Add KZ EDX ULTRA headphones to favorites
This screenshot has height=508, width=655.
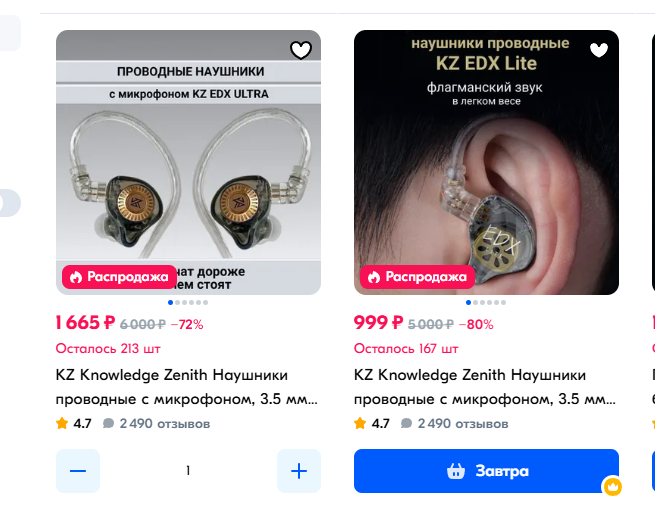click(x=301, y=51)
